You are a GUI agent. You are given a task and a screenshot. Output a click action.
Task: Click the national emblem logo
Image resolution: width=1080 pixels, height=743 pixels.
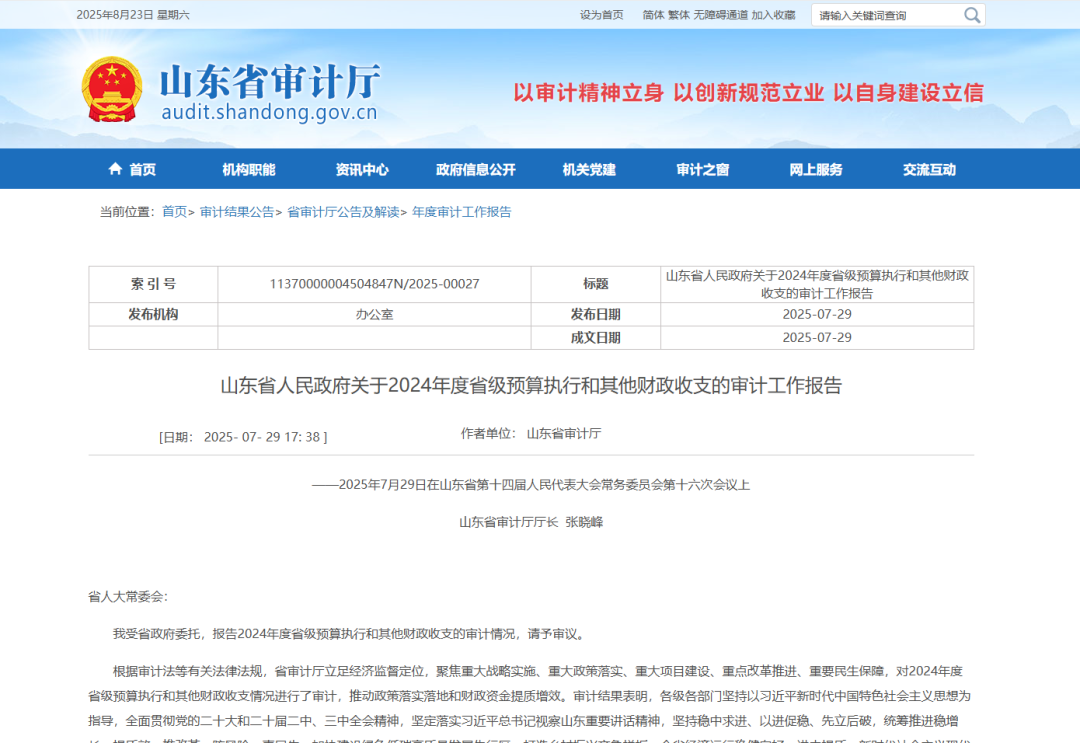pos(112,90)
